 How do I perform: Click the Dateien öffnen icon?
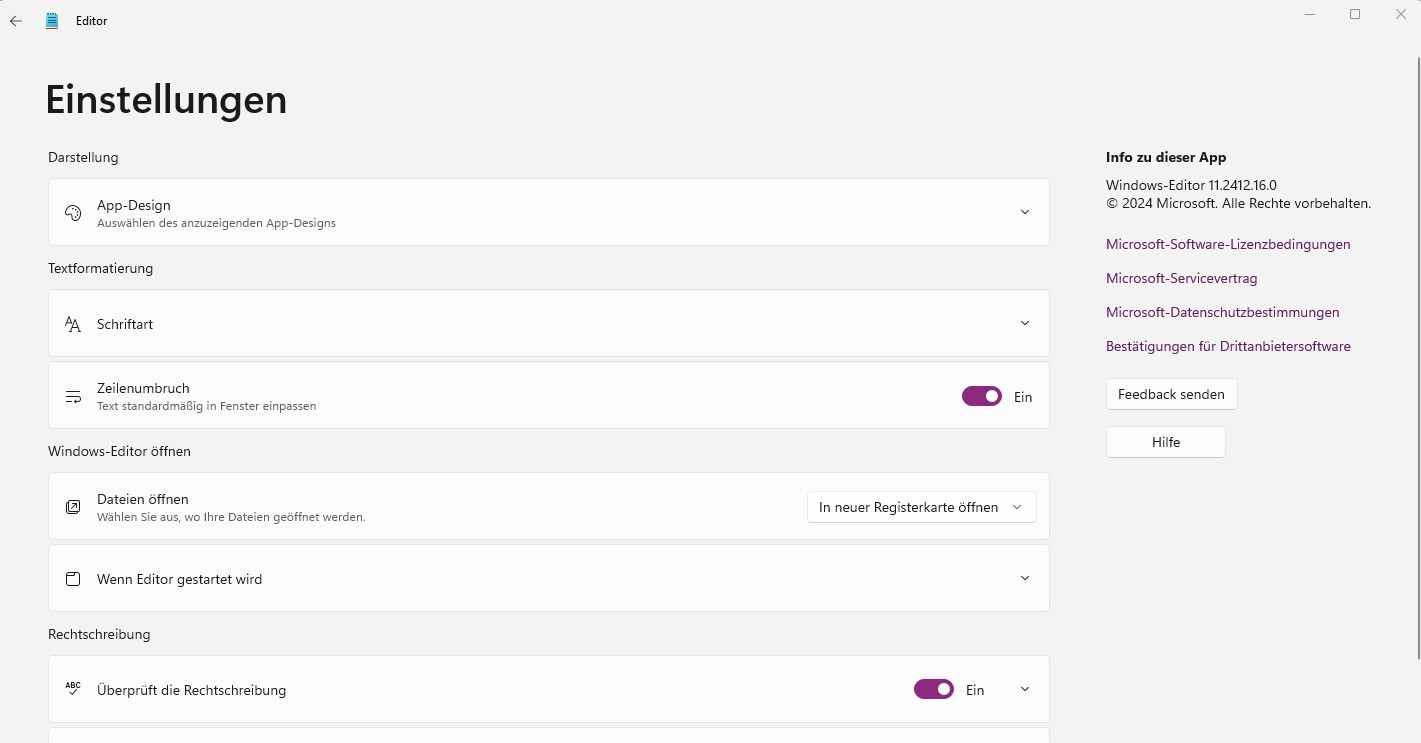pyautogui.click(x=72, y=507)
